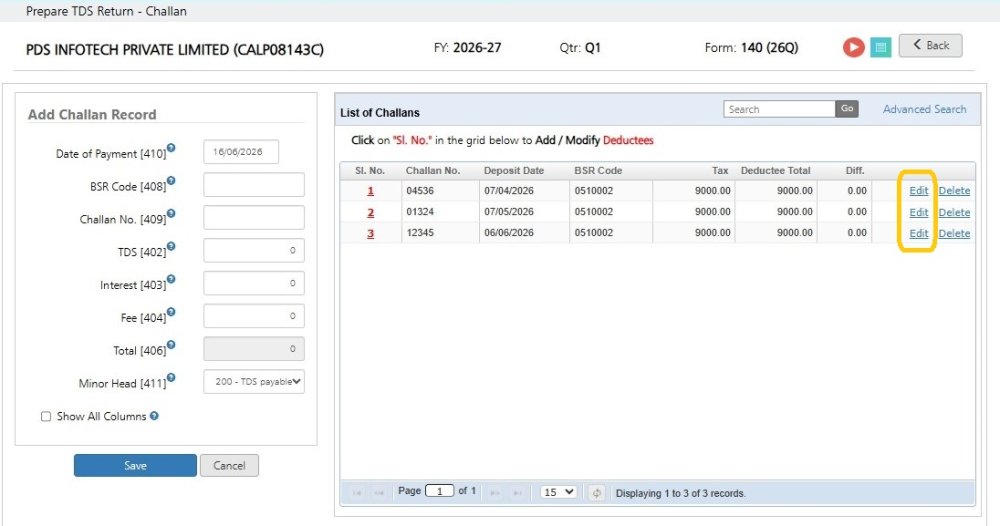Click help icon next to Total [406]

coord(171,345)
